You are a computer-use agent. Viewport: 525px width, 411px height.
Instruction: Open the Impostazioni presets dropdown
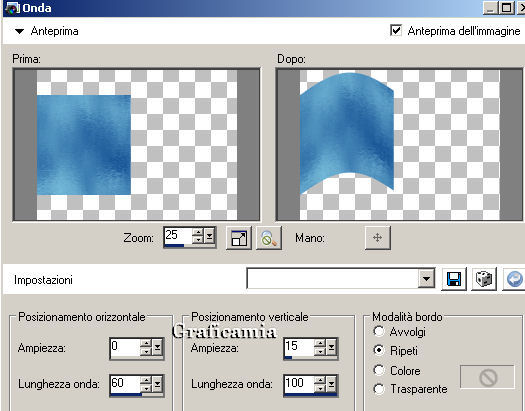(426, 278)
